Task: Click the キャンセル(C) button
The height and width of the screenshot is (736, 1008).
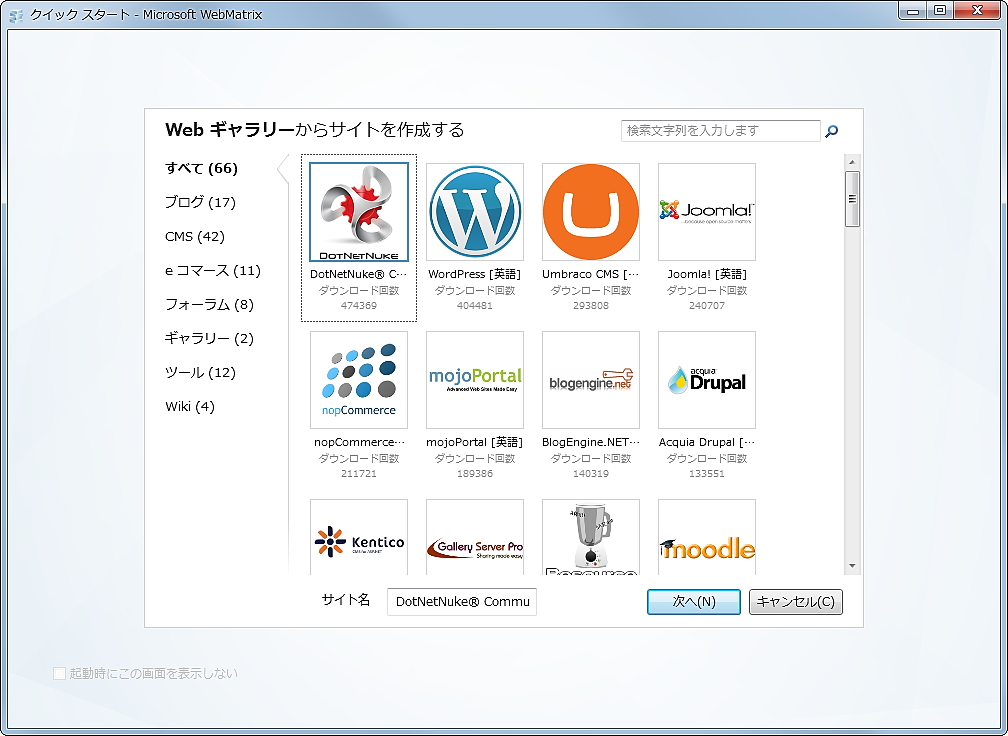Action: point(795,601)
